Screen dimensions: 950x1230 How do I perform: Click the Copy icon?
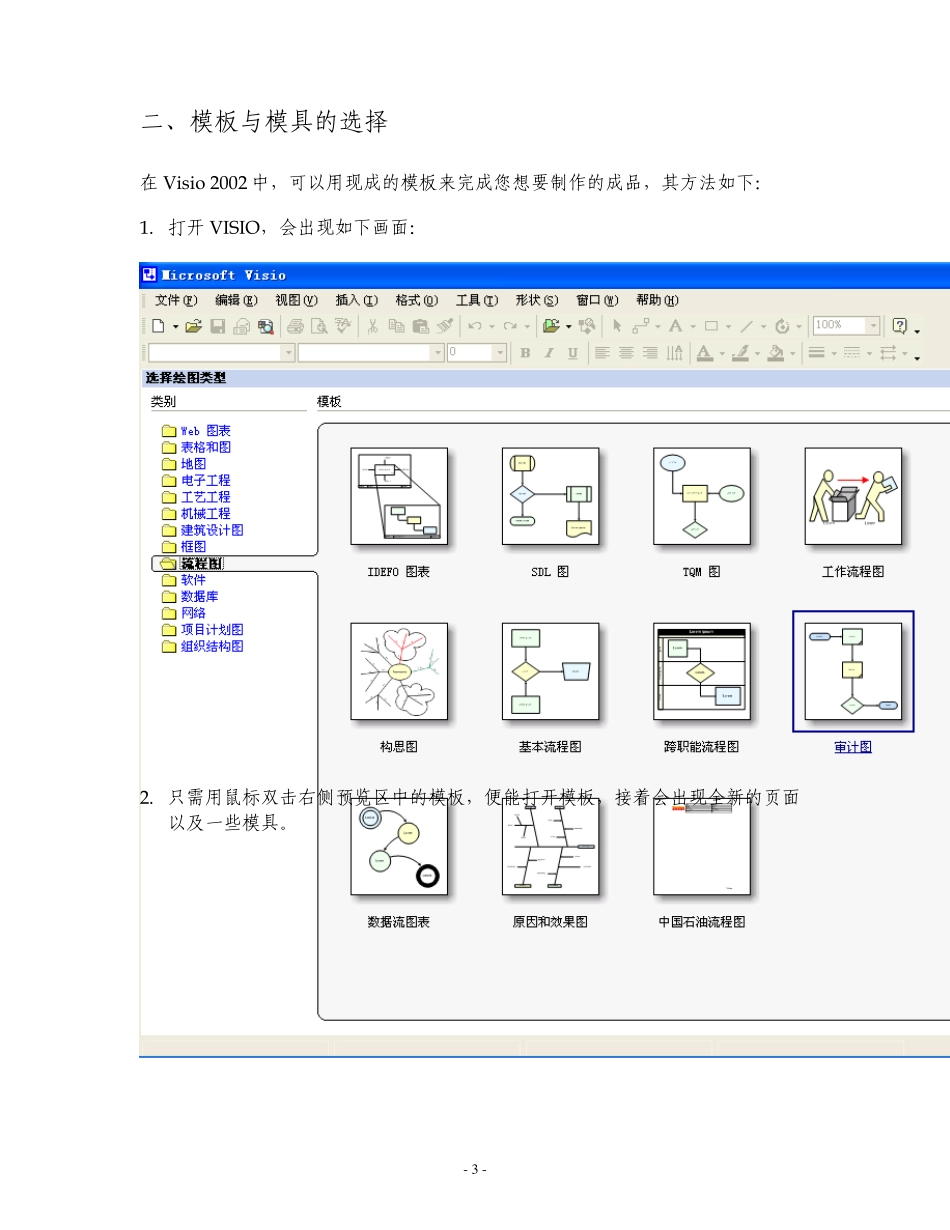396,326
